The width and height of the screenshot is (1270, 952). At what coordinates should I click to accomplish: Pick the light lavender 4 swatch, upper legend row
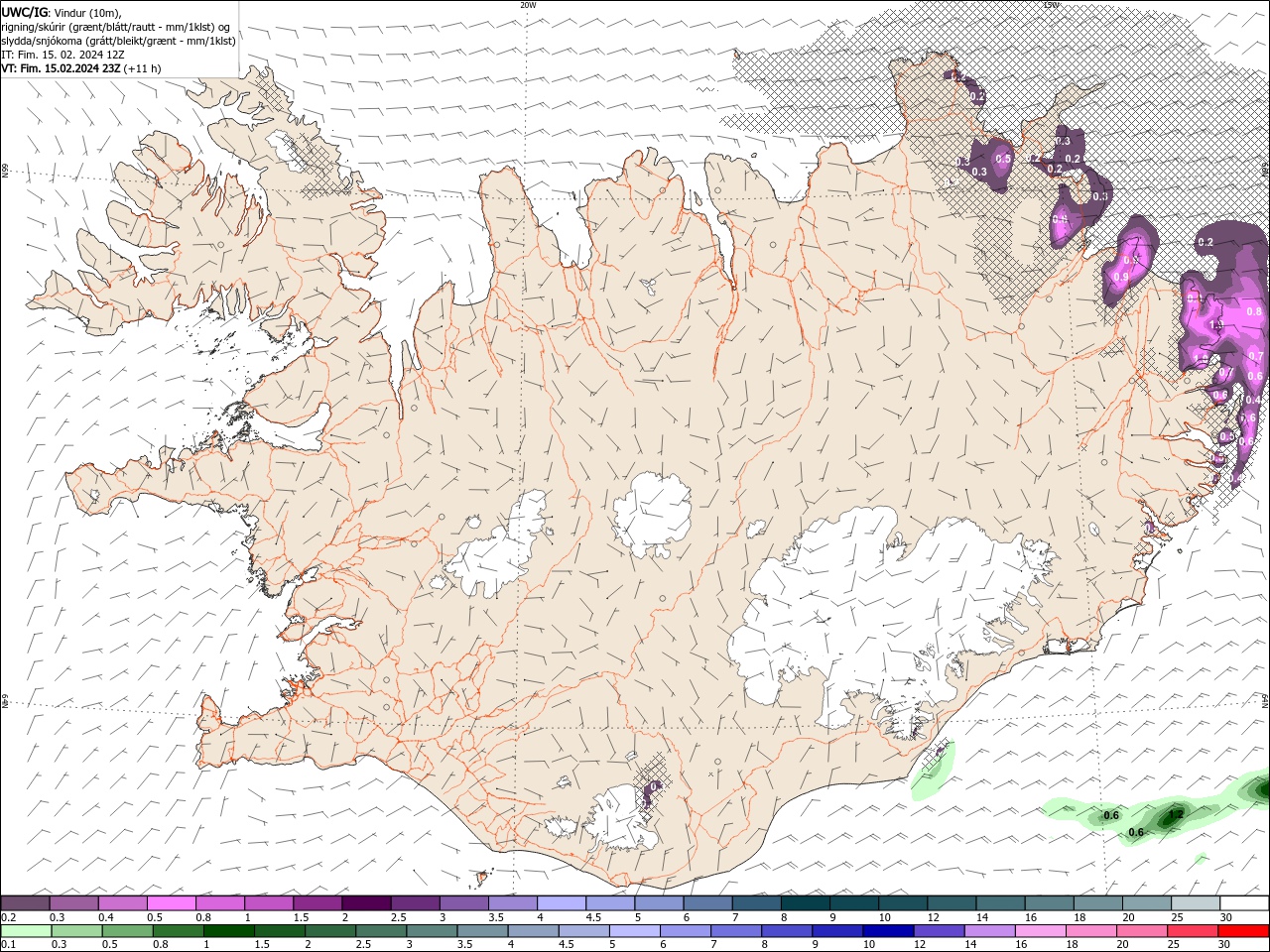(561, 902)
